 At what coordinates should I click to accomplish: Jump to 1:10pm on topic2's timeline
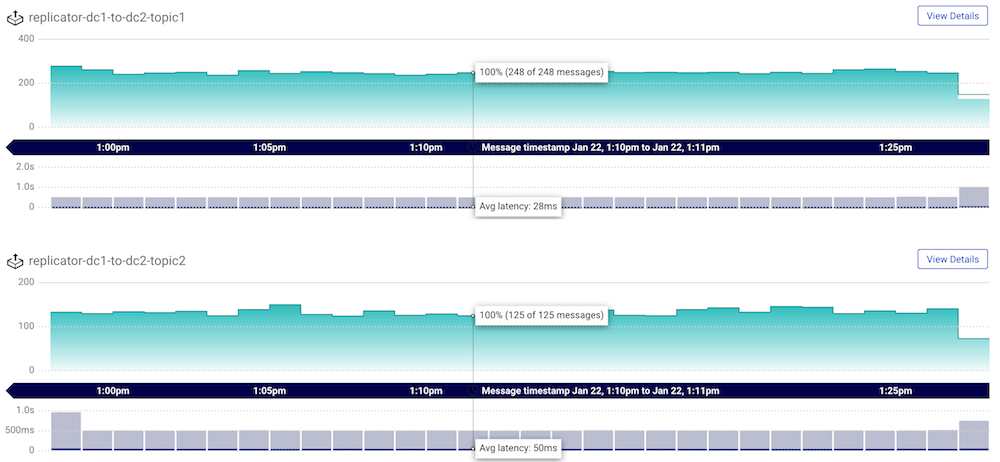(x=425, y=391)
